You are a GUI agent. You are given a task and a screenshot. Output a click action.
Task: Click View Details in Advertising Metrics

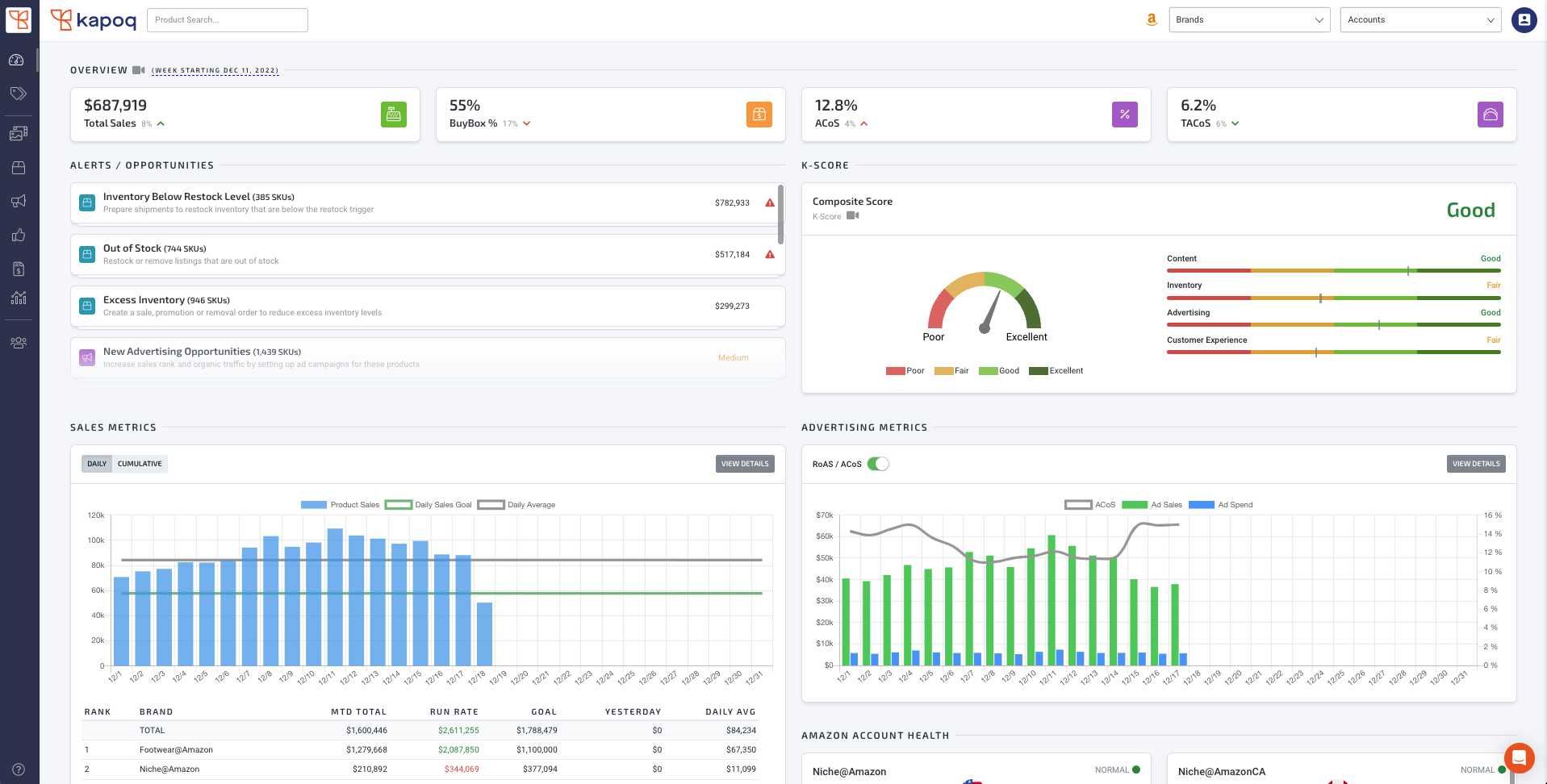[1476, 464]
